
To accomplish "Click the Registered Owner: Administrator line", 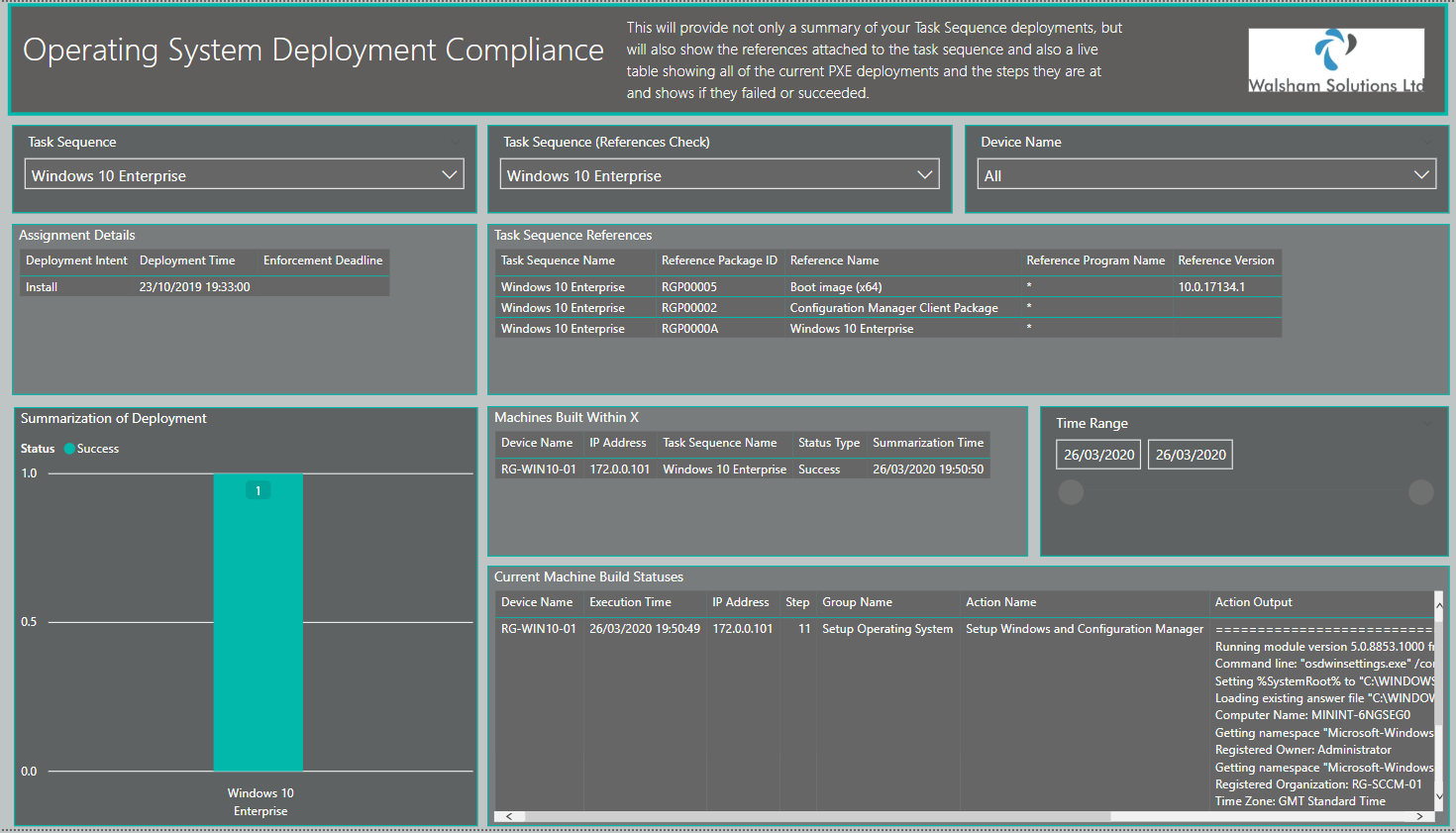I will point(1303,750).
